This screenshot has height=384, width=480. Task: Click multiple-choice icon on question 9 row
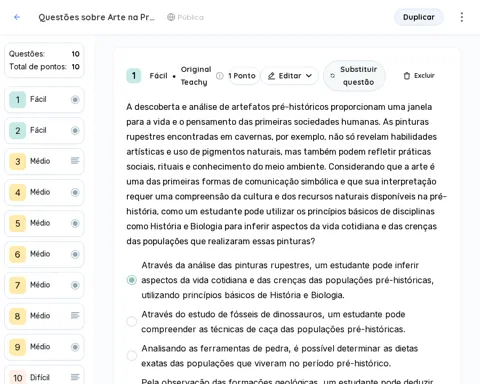click(x=75, y=347)
